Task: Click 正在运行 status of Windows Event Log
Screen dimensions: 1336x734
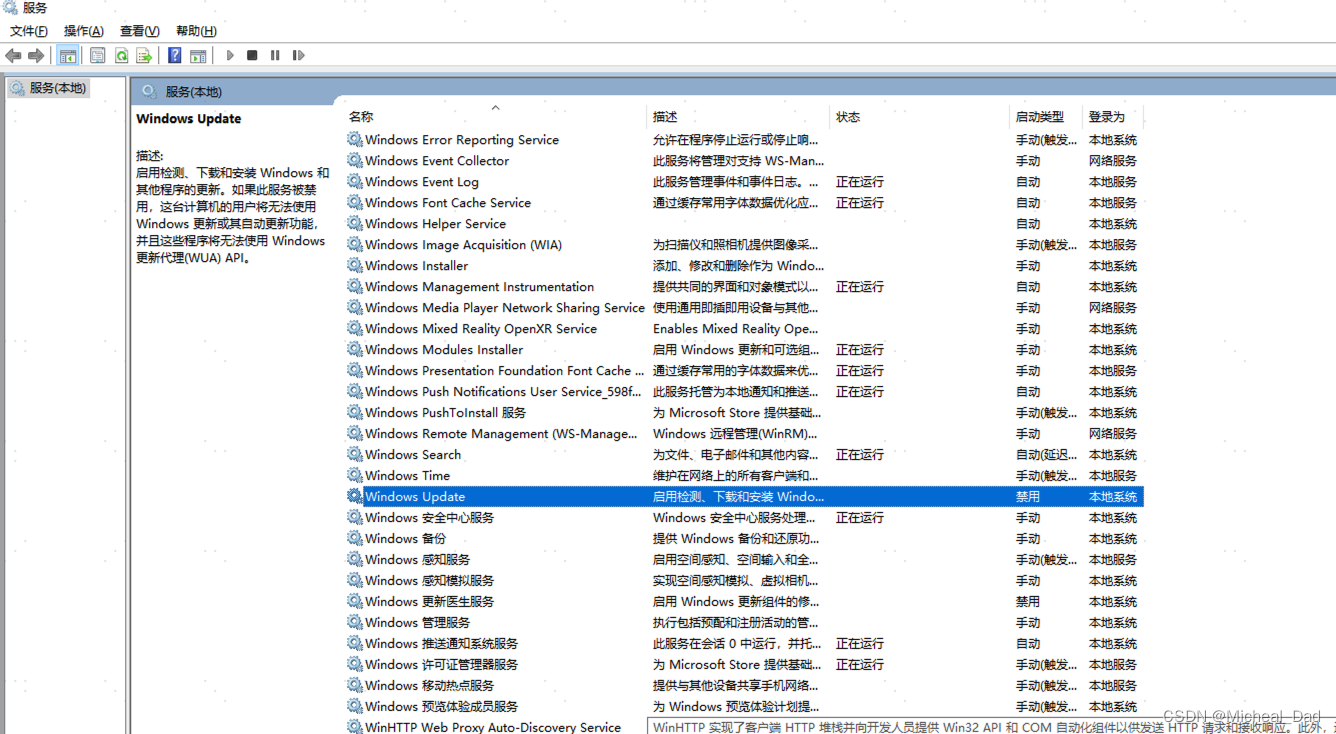Action: tap(860, 182)
